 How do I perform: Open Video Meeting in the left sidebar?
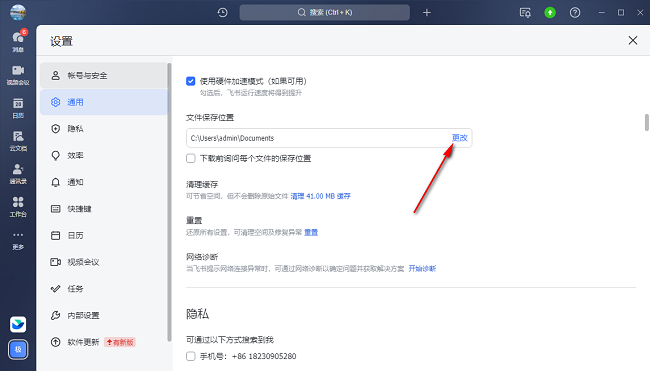tap(18, 75)
